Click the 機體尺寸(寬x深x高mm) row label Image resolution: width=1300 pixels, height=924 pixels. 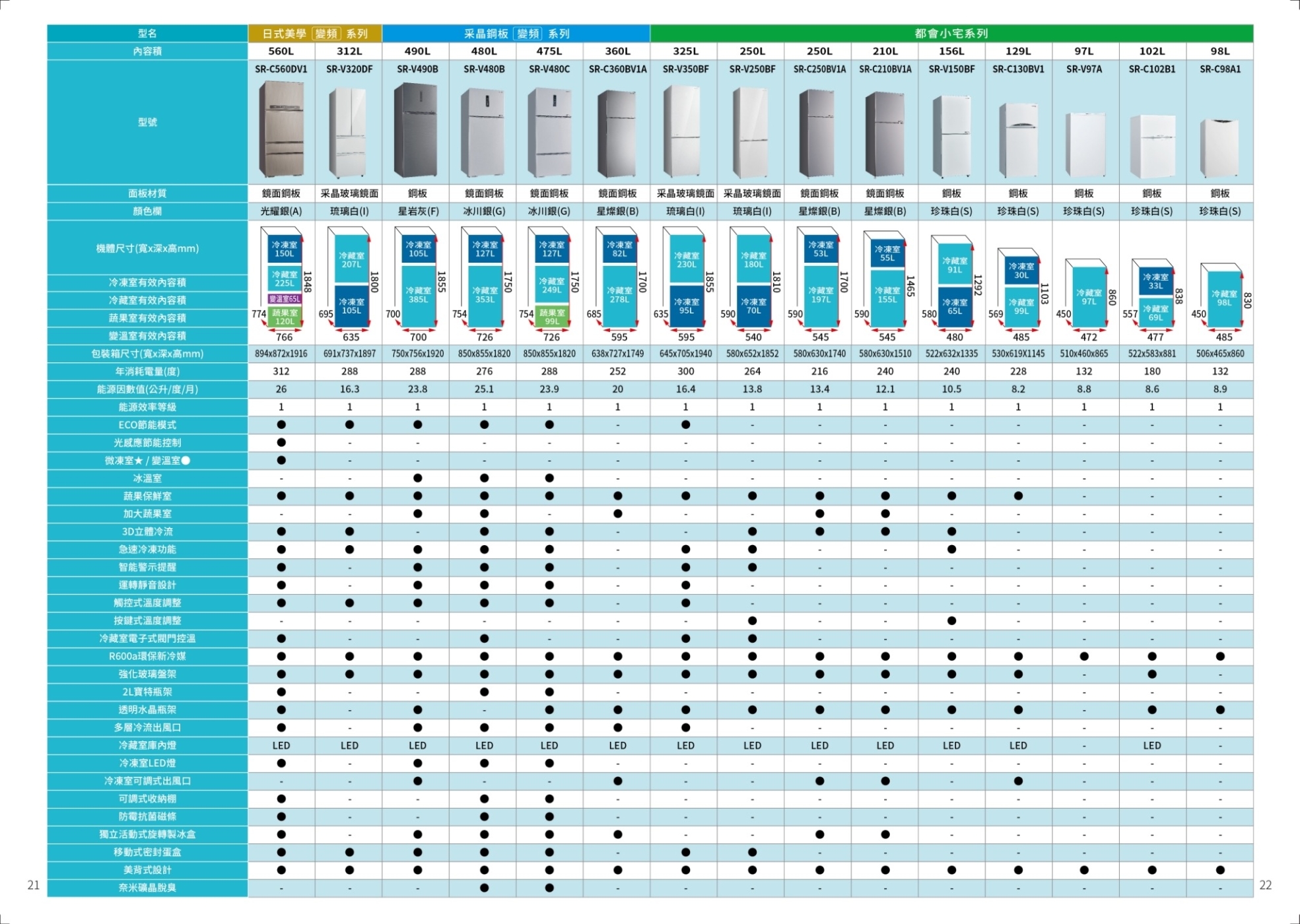pyautogui.click(x=147, y=248)
